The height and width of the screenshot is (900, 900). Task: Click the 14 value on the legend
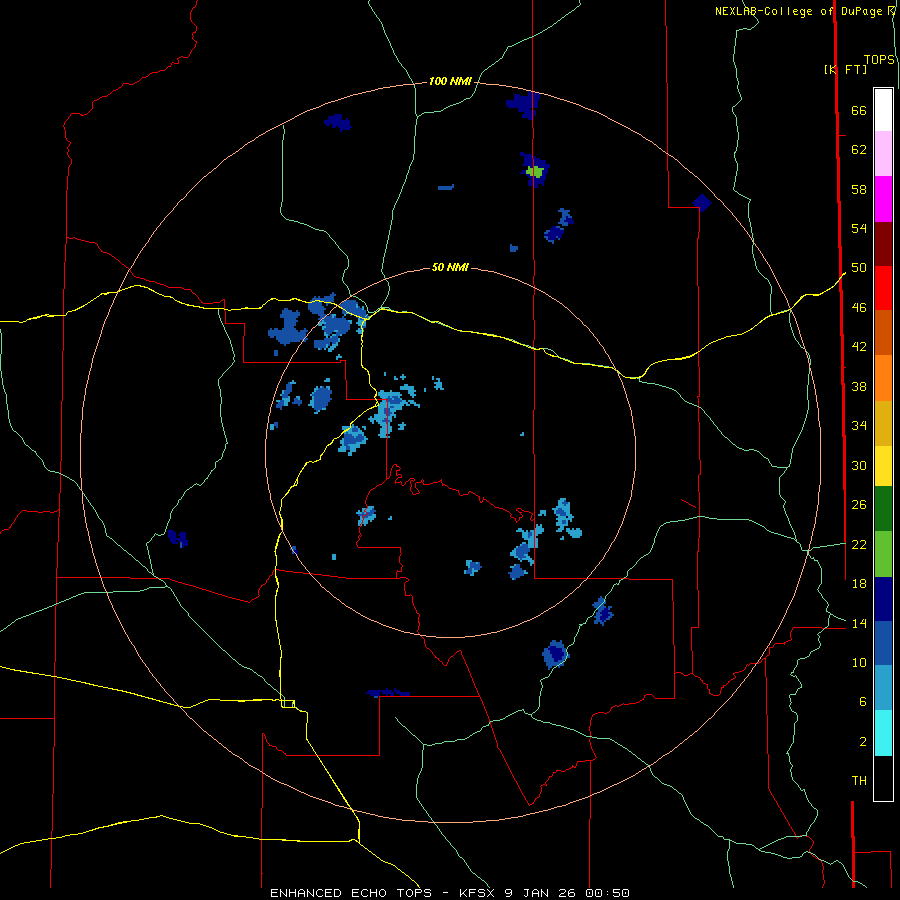coord(859,623)
